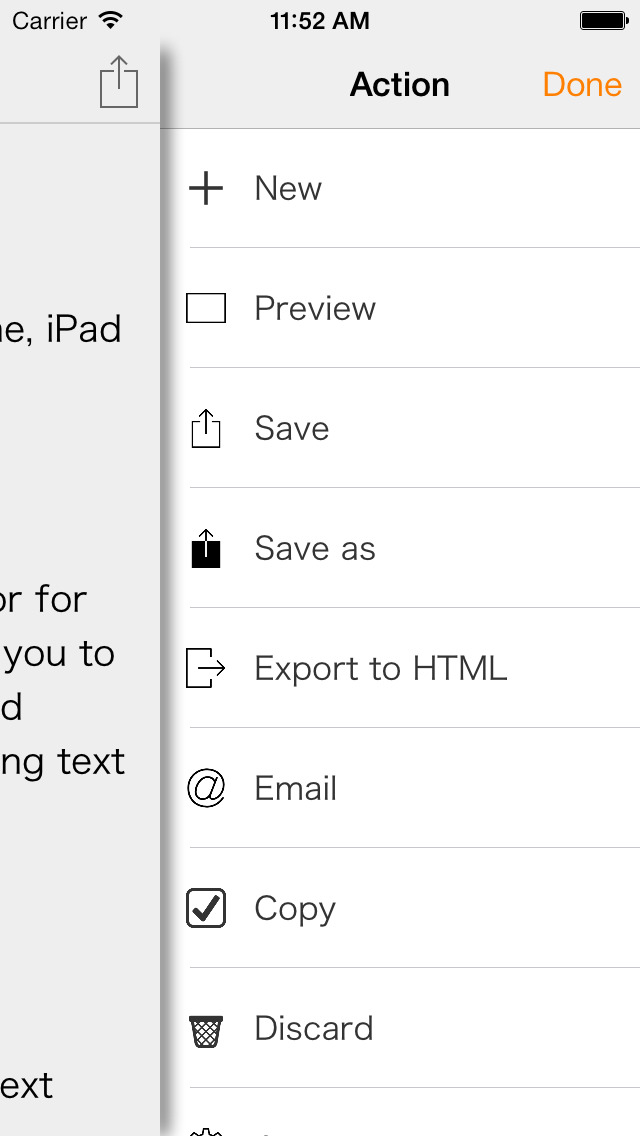The width and height of the screenshot is (640, 1136).
Task: Click the checkmark box icon beside Copy
Action: (206, 908)
